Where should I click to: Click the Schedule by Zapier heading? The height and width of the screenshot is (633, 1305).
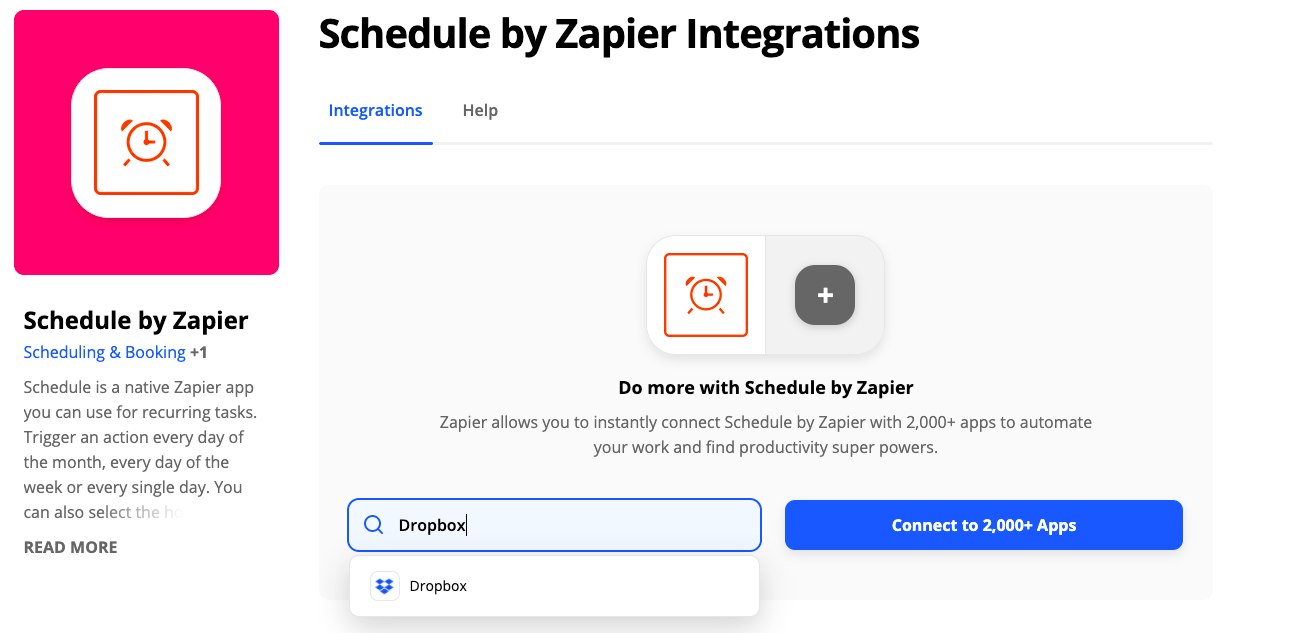tap(618, 34)
